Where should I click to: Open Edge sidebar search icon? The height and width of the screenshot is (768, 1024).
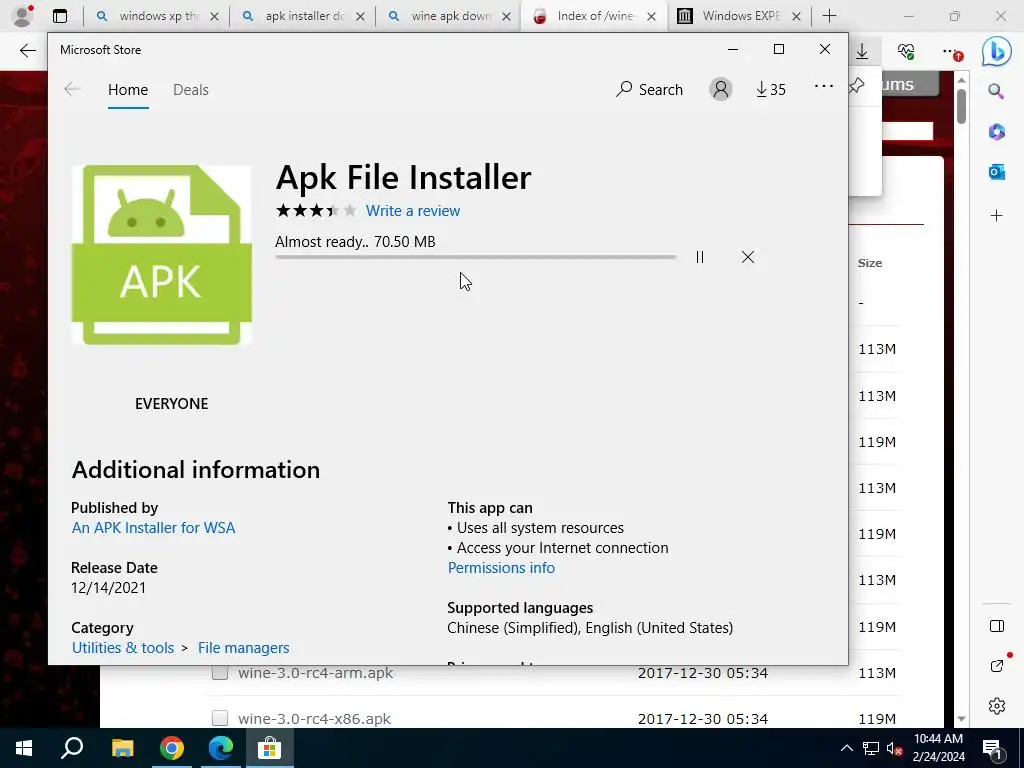(996, 91)
